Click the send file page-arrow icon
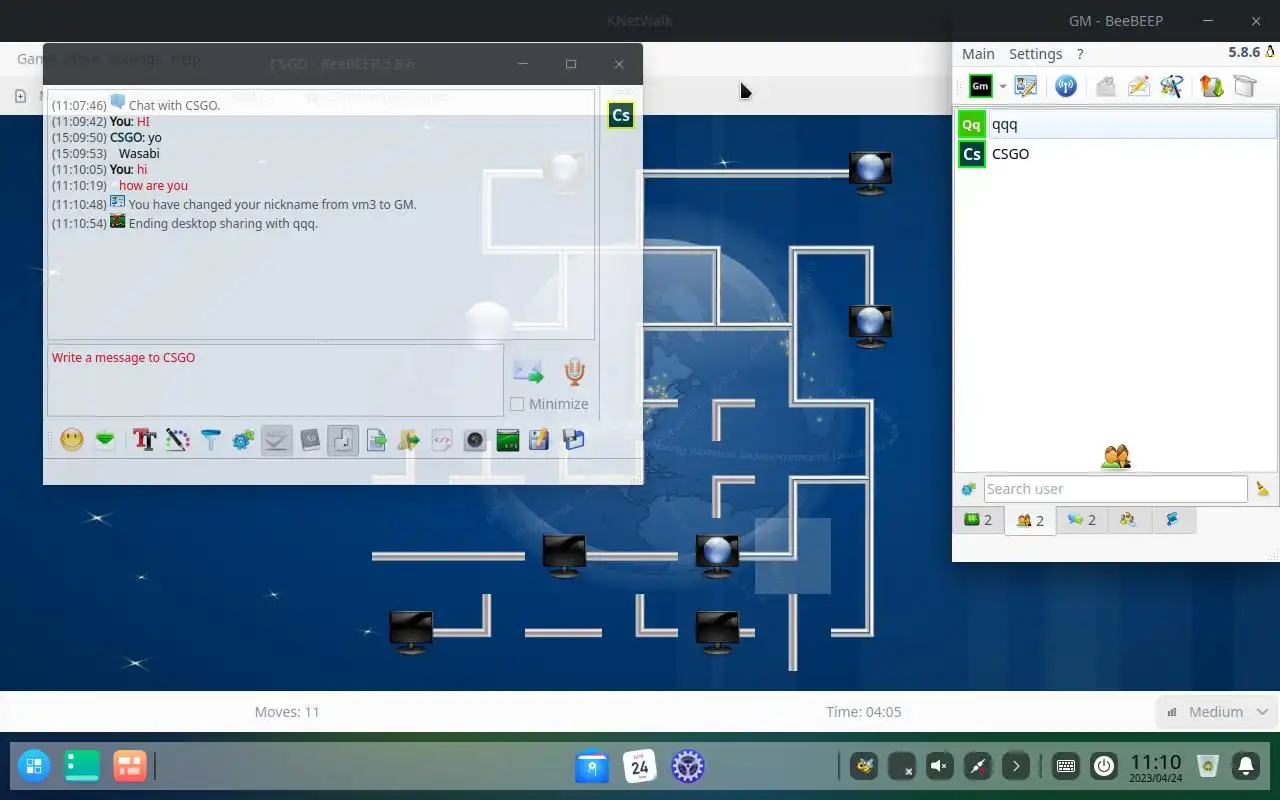 376,440
